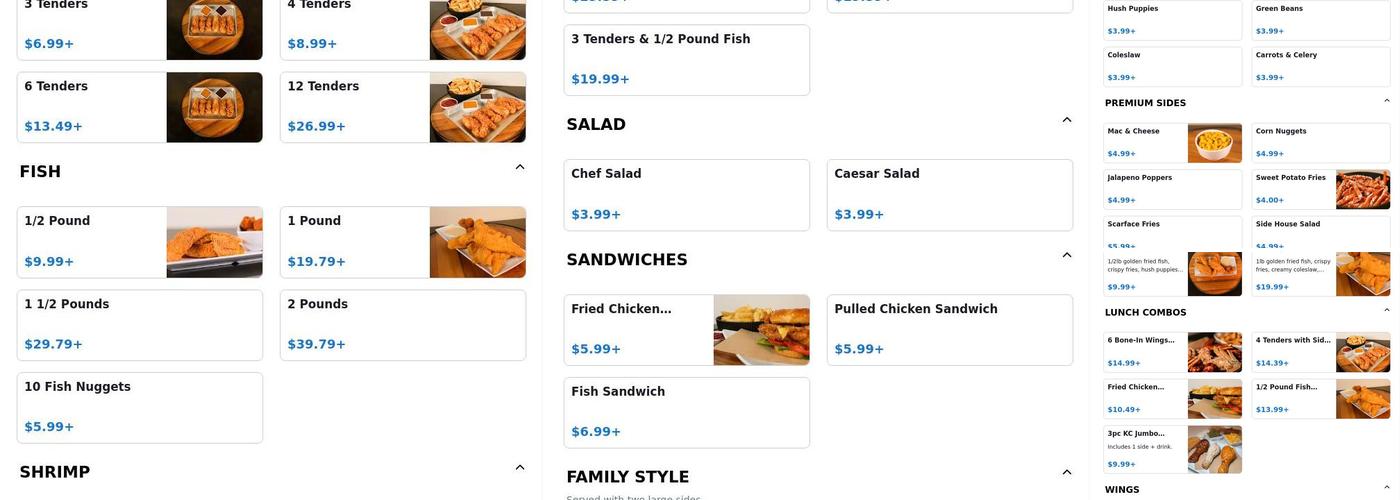Collapse the FISH section chevron

520,167
